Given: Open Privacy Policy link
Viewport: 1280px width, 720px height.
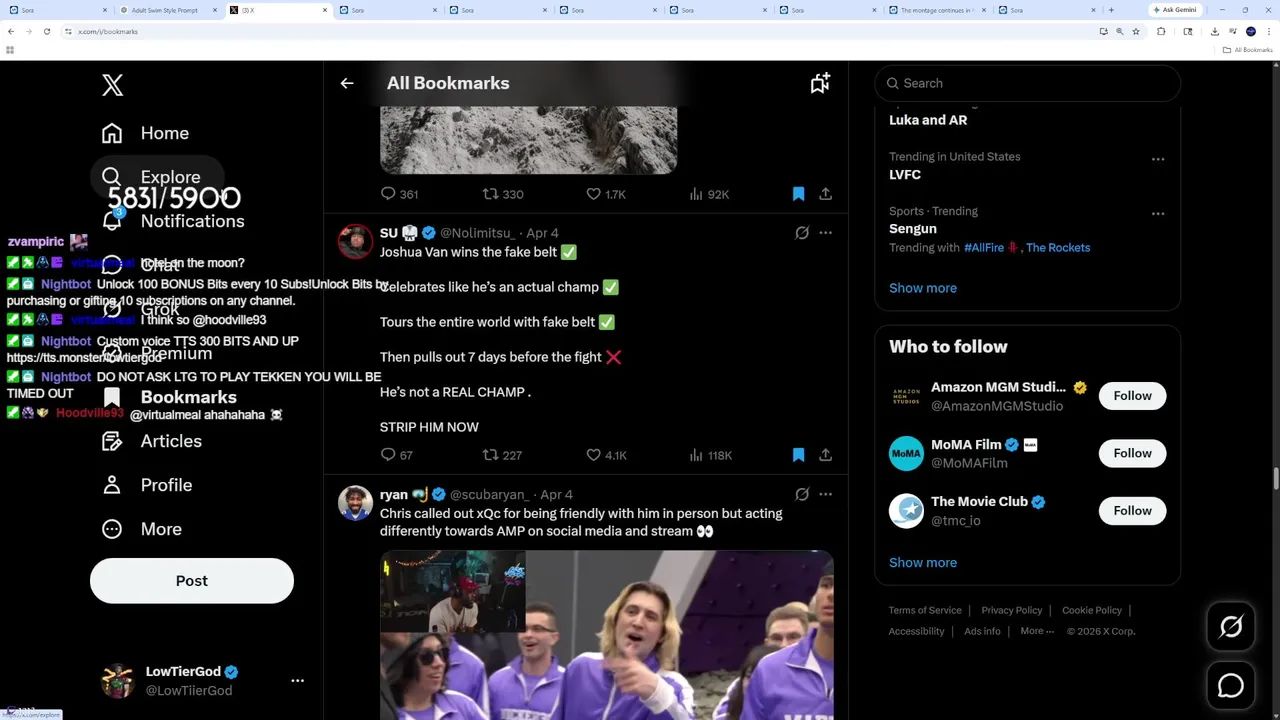Looking at the screenshot, I should click(1012, 610).
